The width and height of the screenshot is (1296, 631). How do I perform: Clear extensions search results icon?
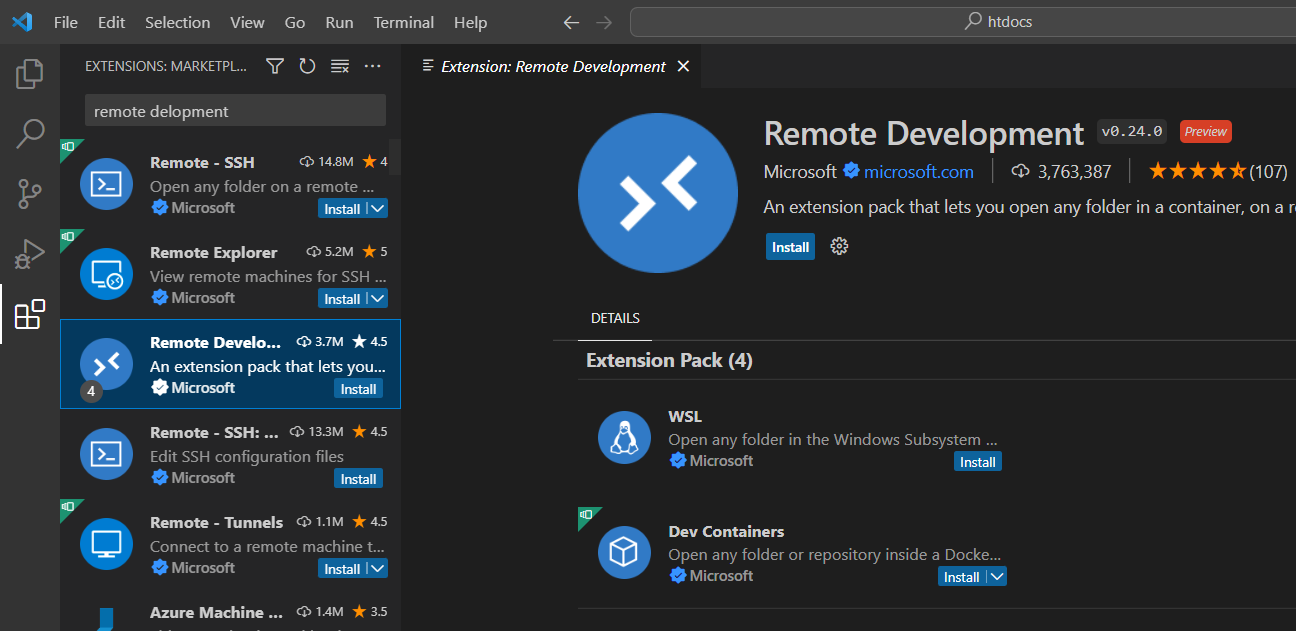click(x=340, y=66)
